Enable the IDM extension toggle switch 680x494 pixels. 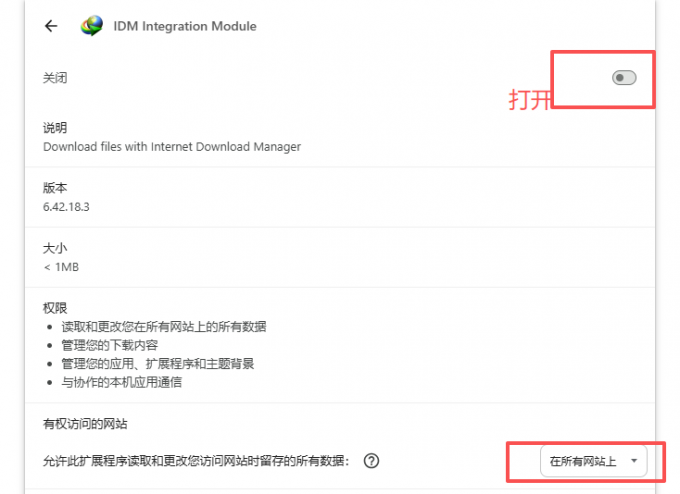click(624, 78)
